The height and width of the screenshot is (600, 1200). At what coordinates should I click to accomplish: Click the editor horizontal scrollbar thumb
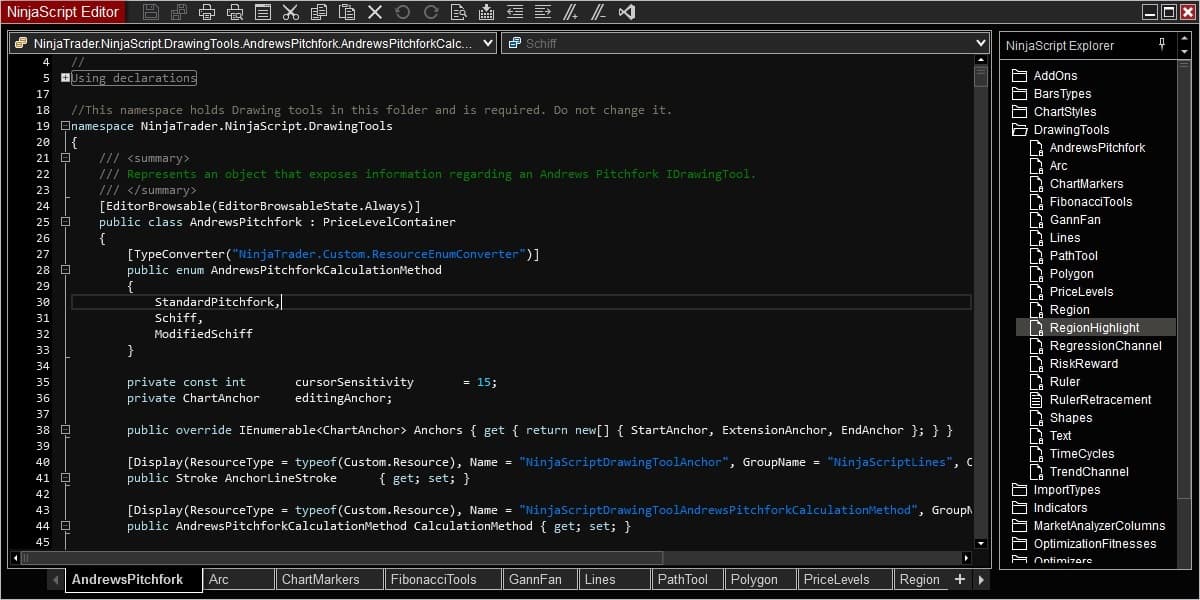[x=341, y=557]
